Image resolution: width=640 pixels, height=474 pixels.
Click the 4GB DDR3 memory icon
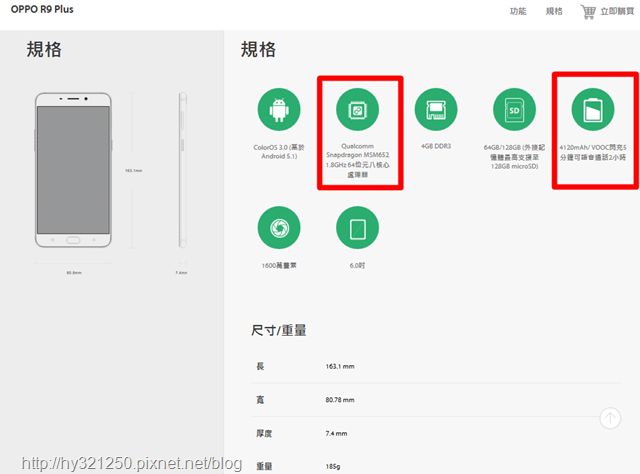tap(436, 109)
